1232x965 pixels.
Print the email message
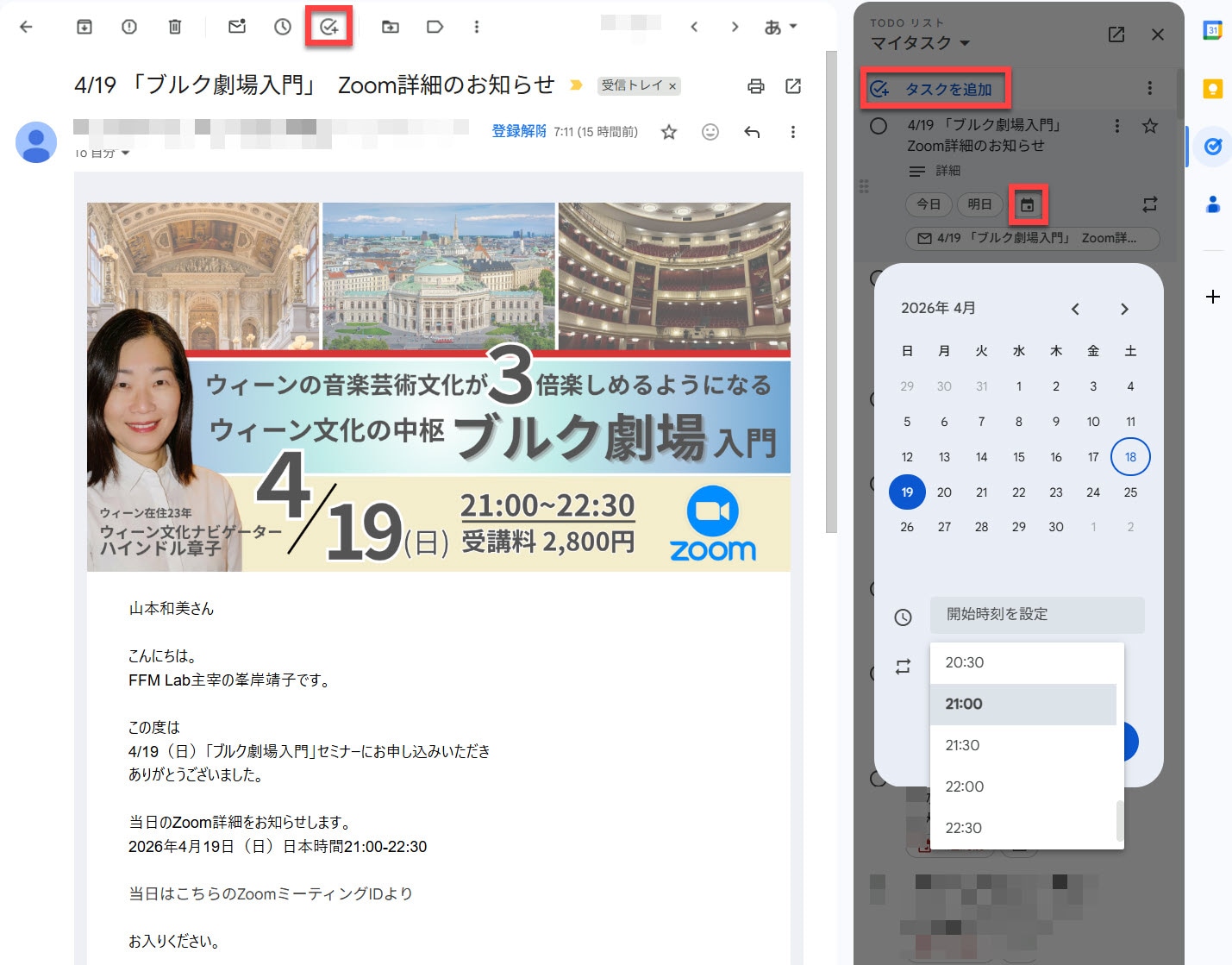(756, 85)
